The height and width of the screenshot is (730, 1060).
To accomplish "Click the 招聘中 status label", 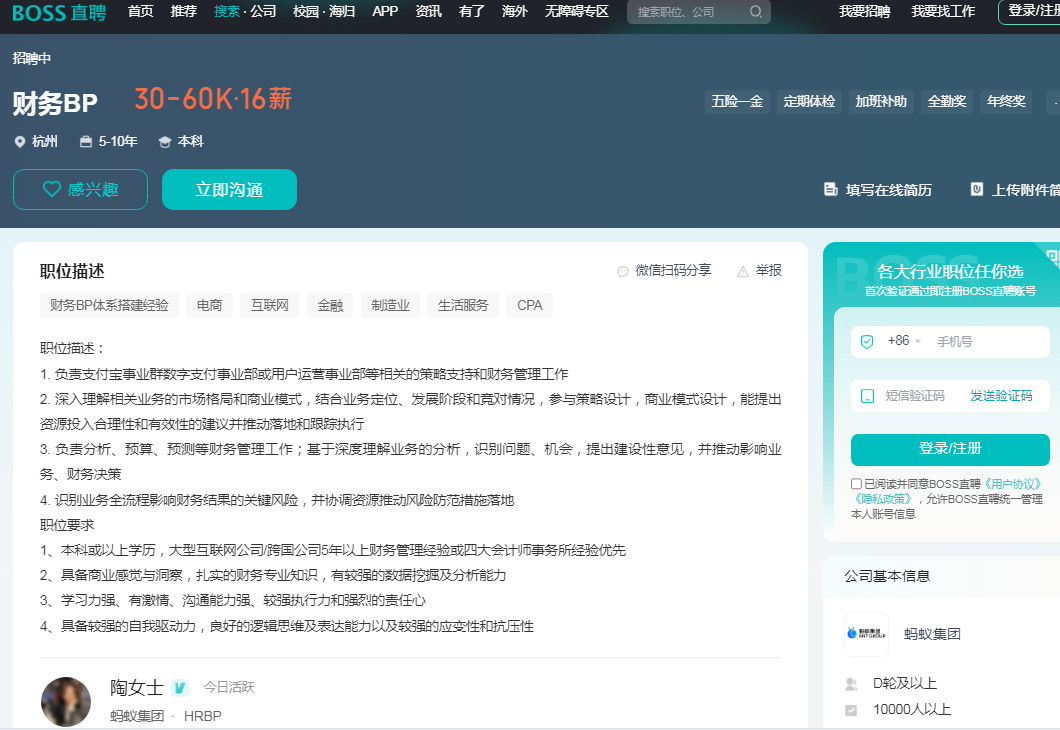I will 32,58.
